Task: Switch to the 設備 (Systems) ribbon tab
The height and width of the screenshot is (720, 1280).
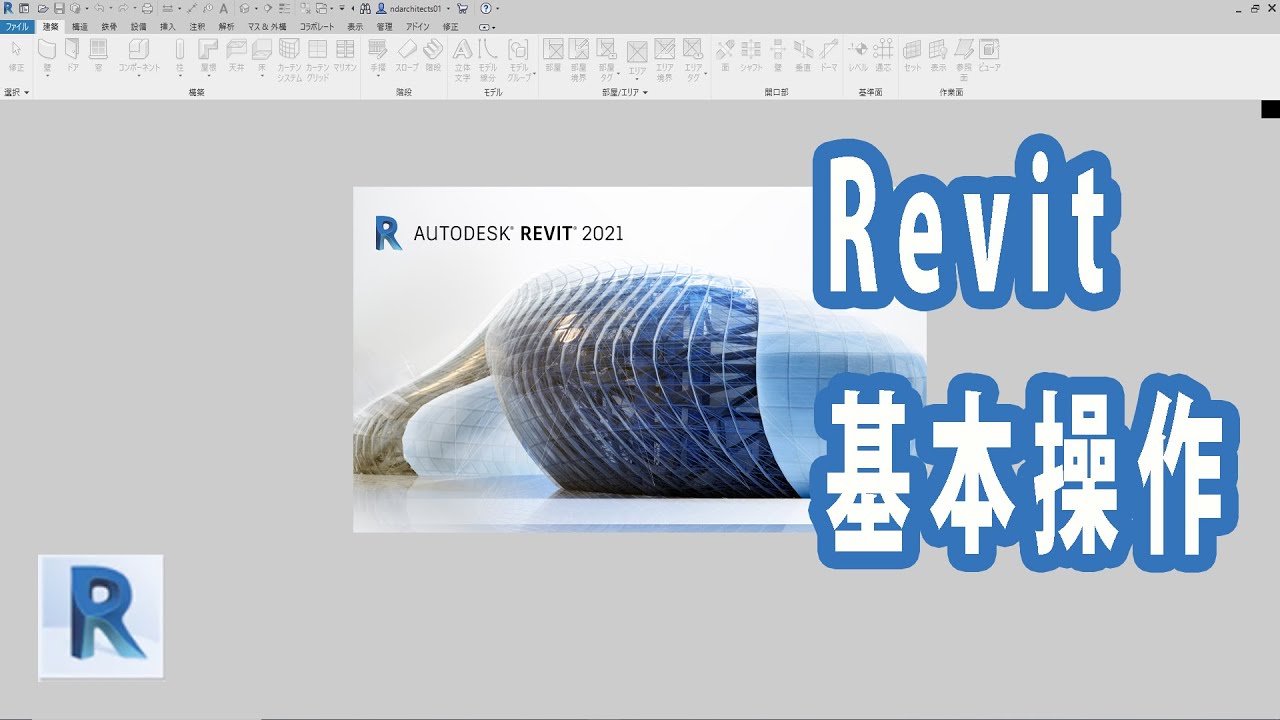Action: tap(138, 27)
